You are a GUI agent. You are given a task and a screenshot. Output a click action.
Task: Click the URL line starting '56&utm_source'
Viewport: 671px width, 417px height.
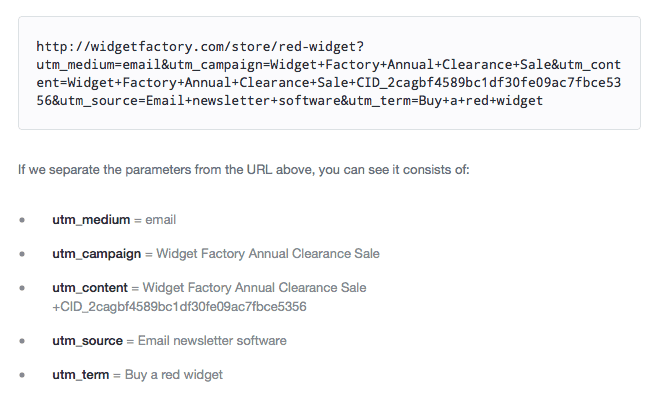tap(290, 101)
